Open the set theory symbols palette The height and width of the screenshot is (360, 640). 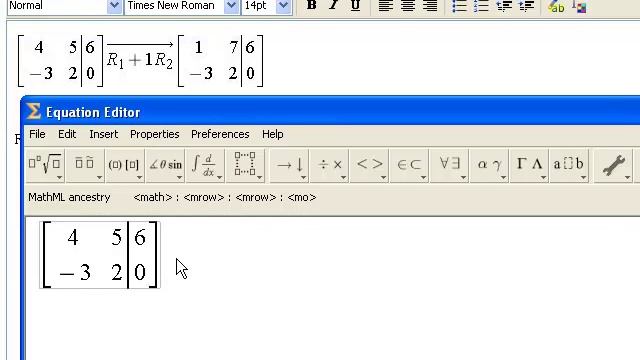coord(409,165)
